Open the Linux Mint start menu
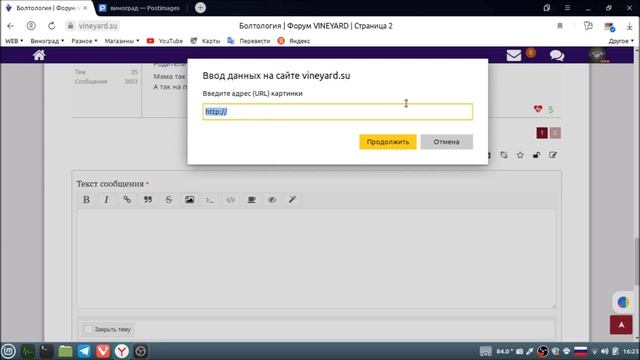Screen dimensions: 640x360 click(9, 351)
